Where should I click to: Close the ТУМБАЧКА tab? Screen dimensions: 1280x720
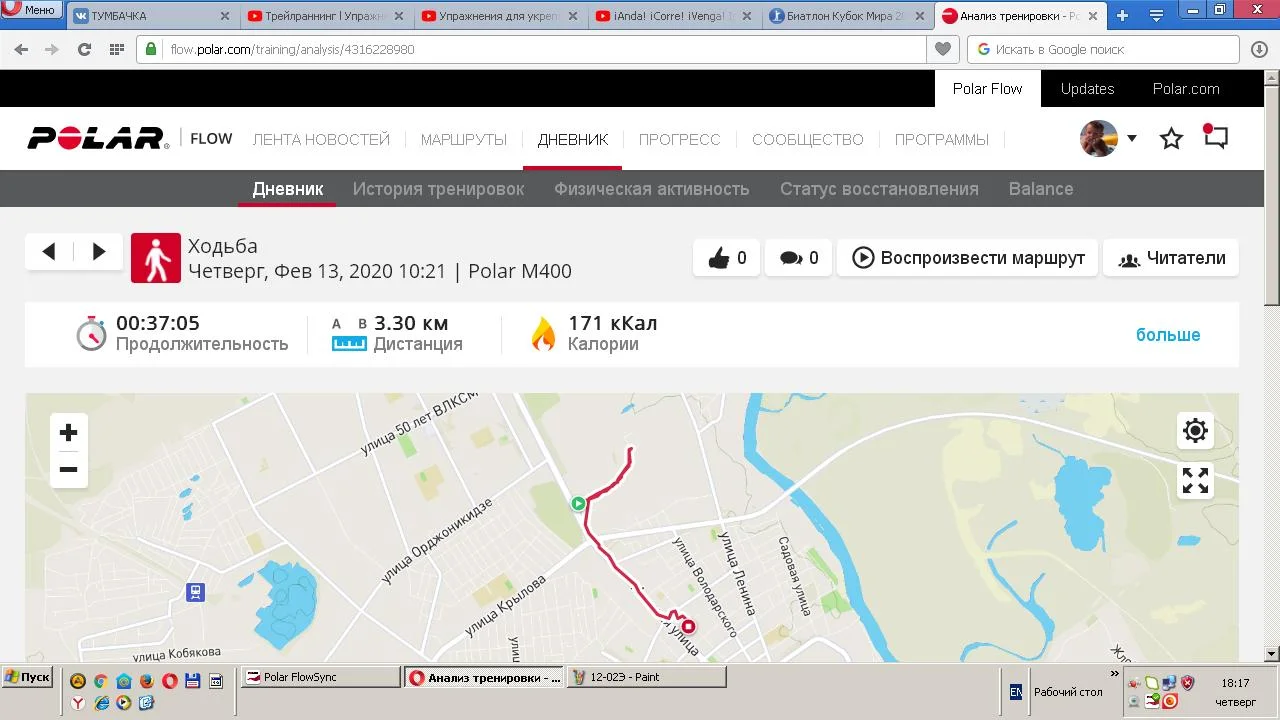224,16
